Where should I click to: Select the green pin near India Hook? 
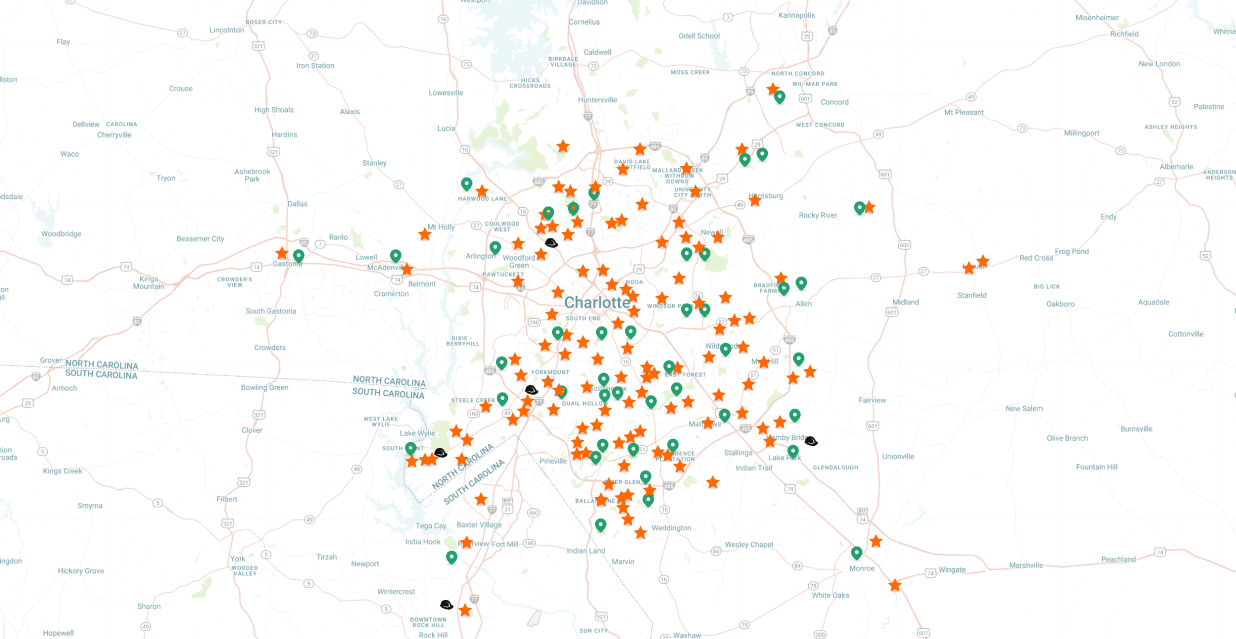pyautogui.click(x=451, y=557)
